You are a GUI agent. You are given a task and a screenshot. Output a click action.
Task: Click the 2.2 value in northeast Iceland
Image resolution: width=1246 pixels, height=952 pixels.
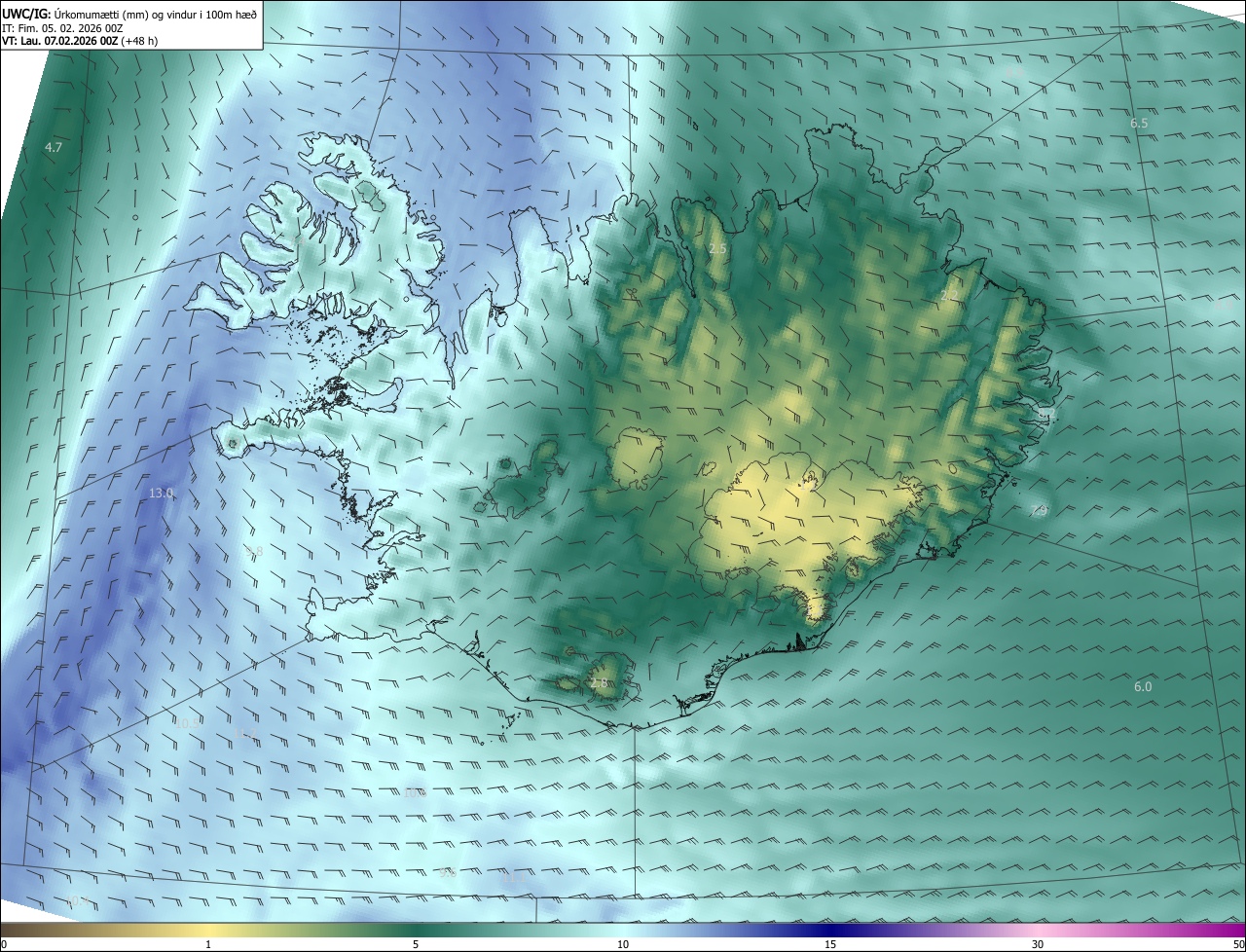[950, 295]
